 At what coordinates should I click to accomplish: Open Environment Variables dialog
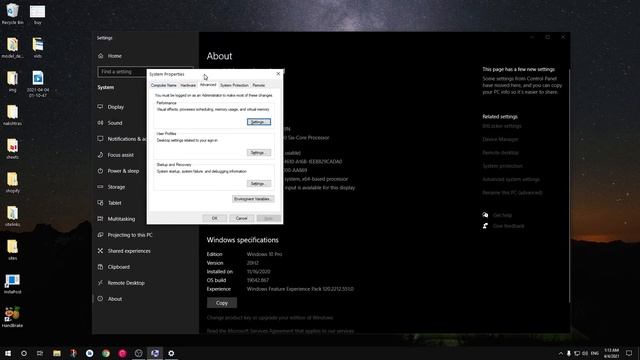point(253,199)
